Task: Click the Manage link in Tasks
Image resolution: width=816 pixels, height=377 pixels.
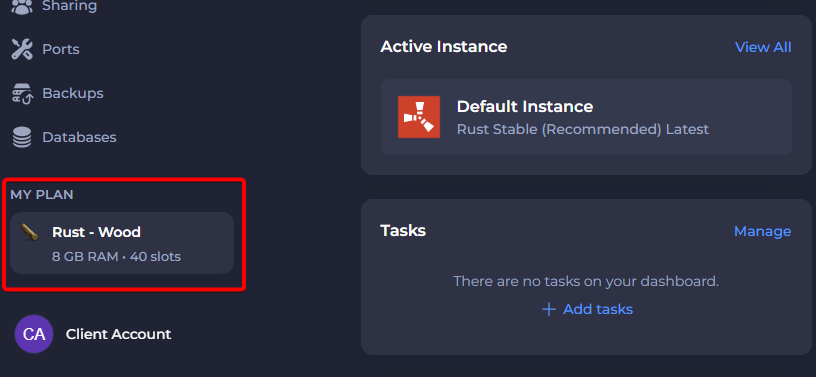Action: pyautogui.click(x=762, y=231)
